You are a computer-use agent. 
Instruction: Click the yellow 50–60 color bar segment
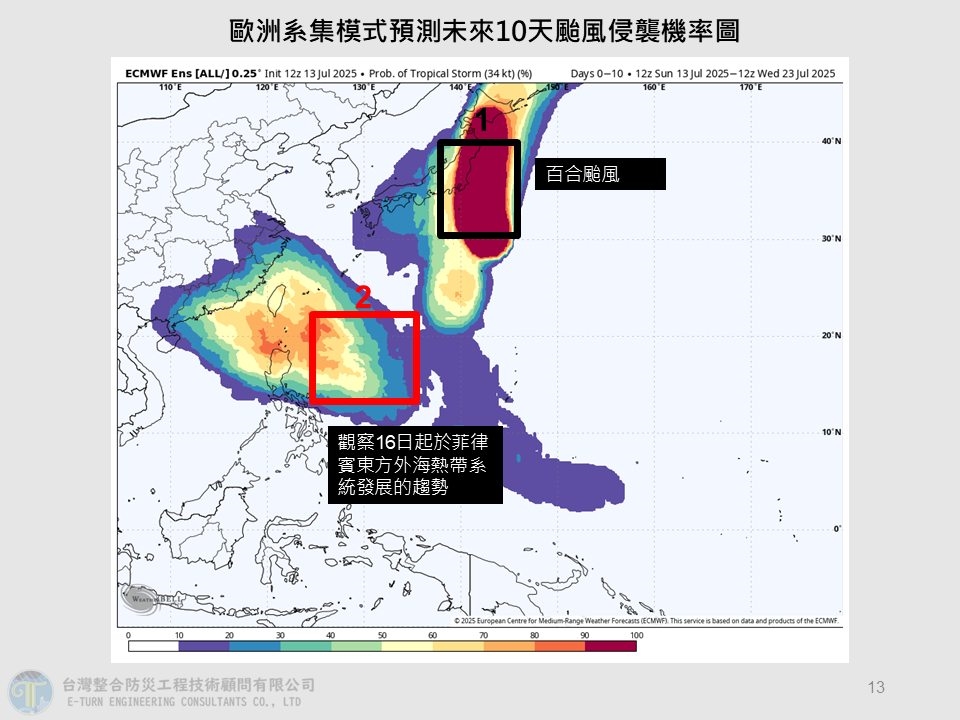coord(407,647)
